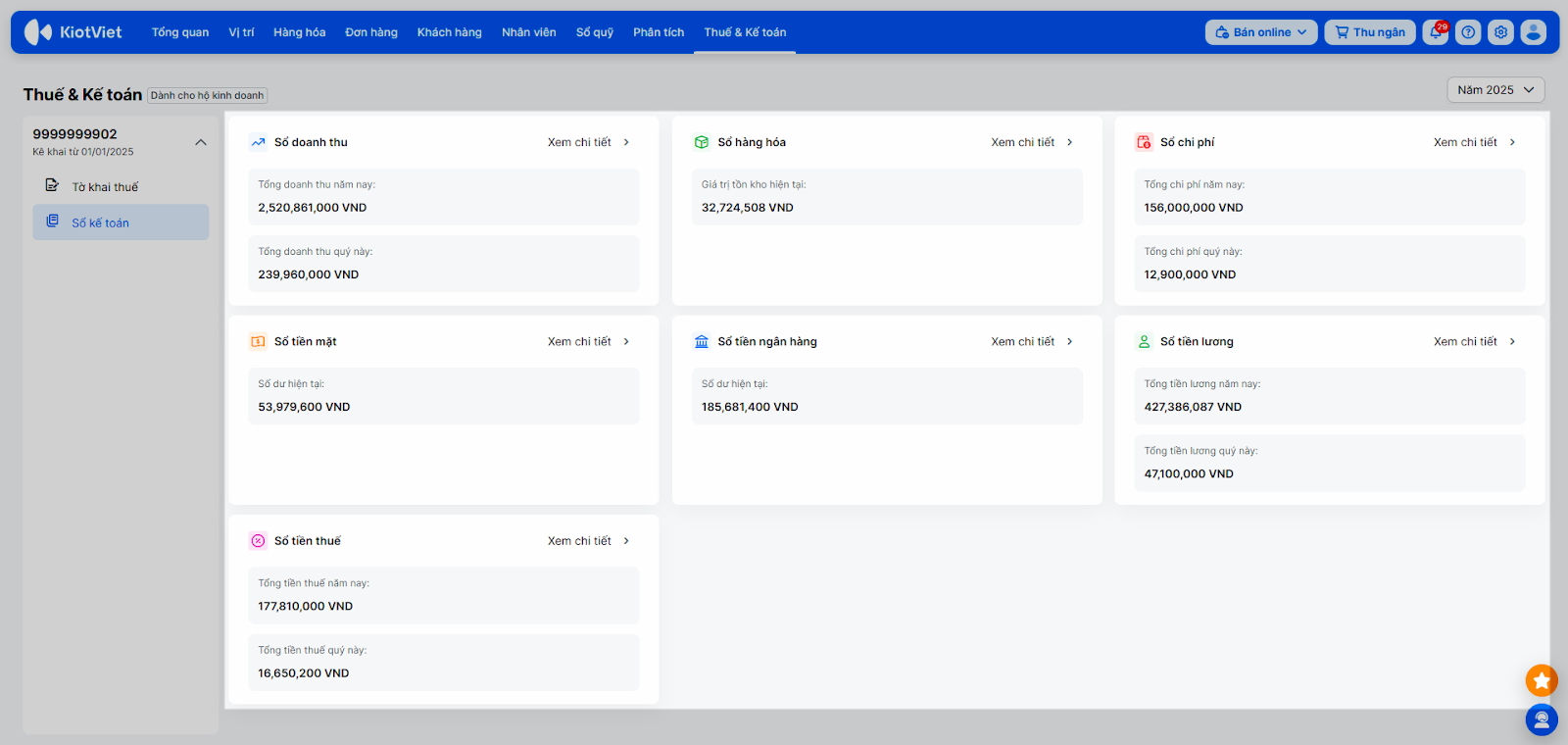Click the Sổ tiền lương person icon
Image resolution: width=1568 pixels, height=745 pixels.
tap(1144, 341)
